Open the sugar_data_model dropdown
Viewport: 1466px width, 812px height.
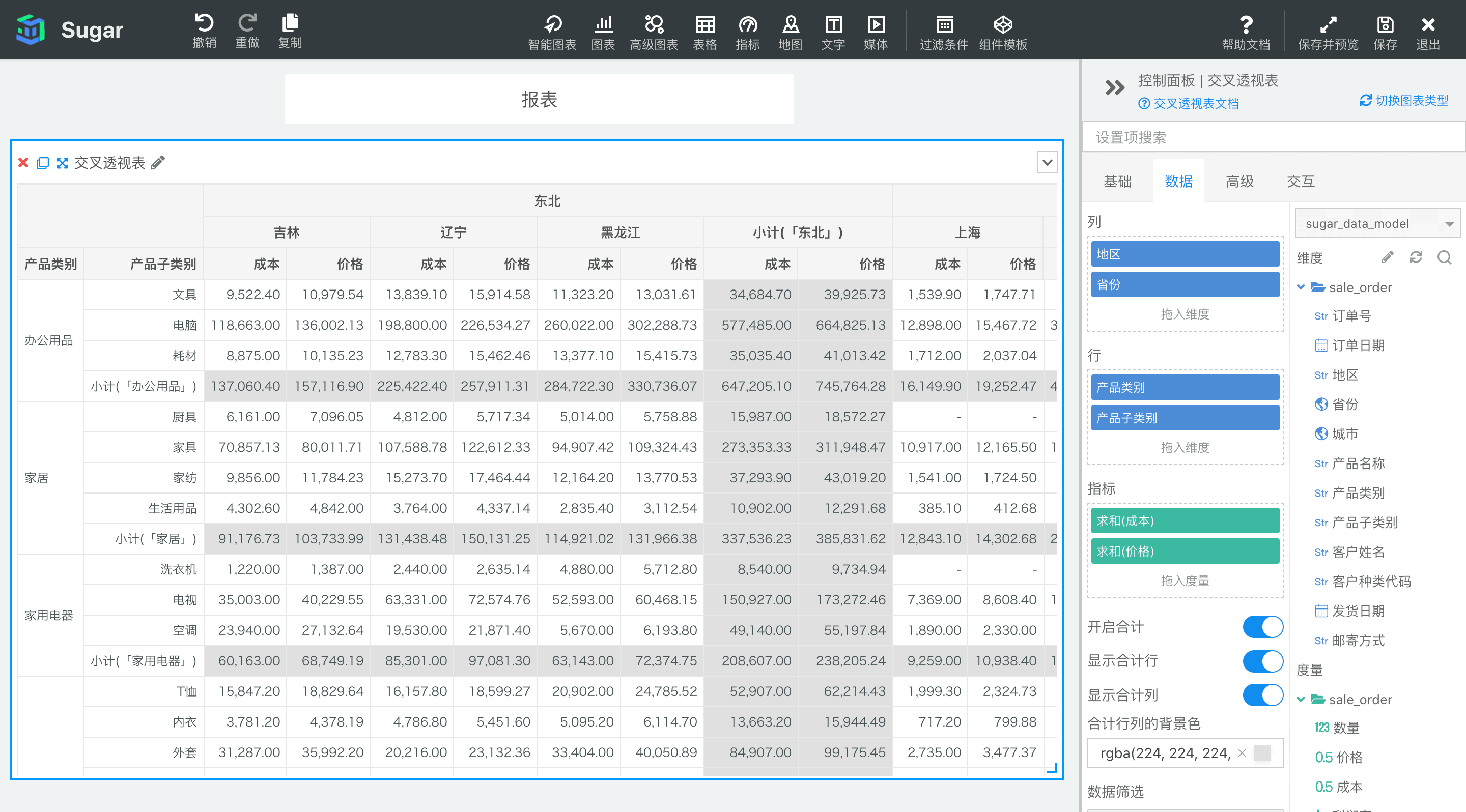coord(1377,223)
